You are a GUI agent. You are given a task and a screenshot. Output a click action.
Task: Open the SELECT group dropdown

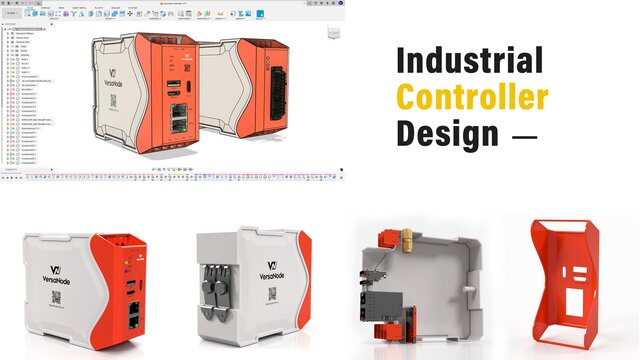[260, 18]
